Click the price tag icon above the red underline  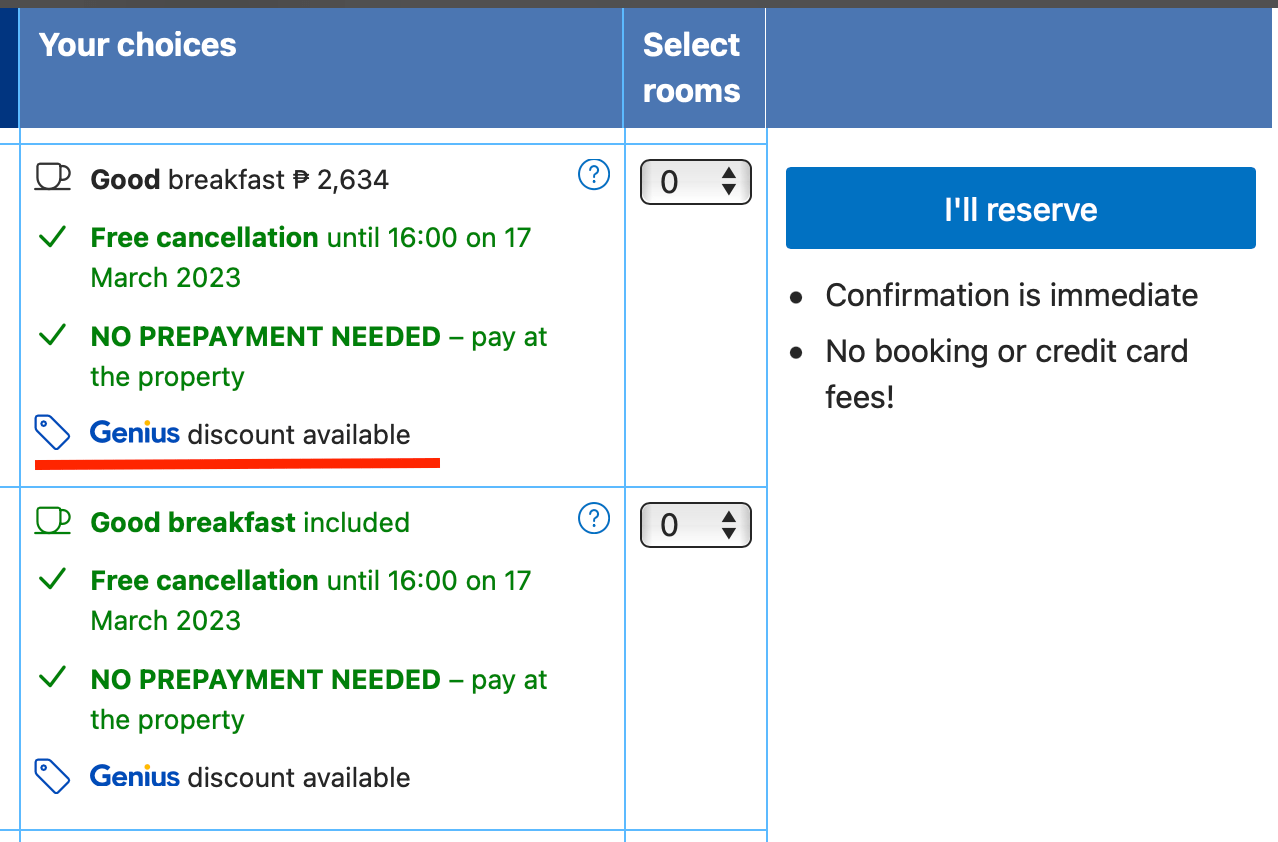(x=52, y=433)
